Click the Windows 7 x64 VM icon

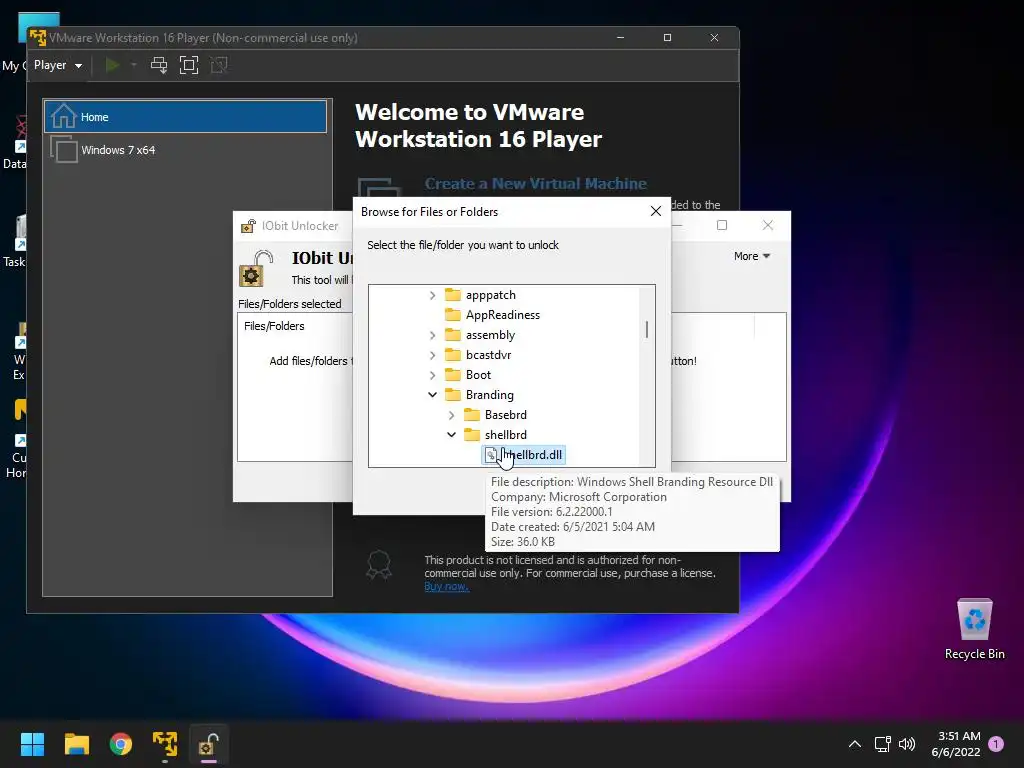pos(64,150)
